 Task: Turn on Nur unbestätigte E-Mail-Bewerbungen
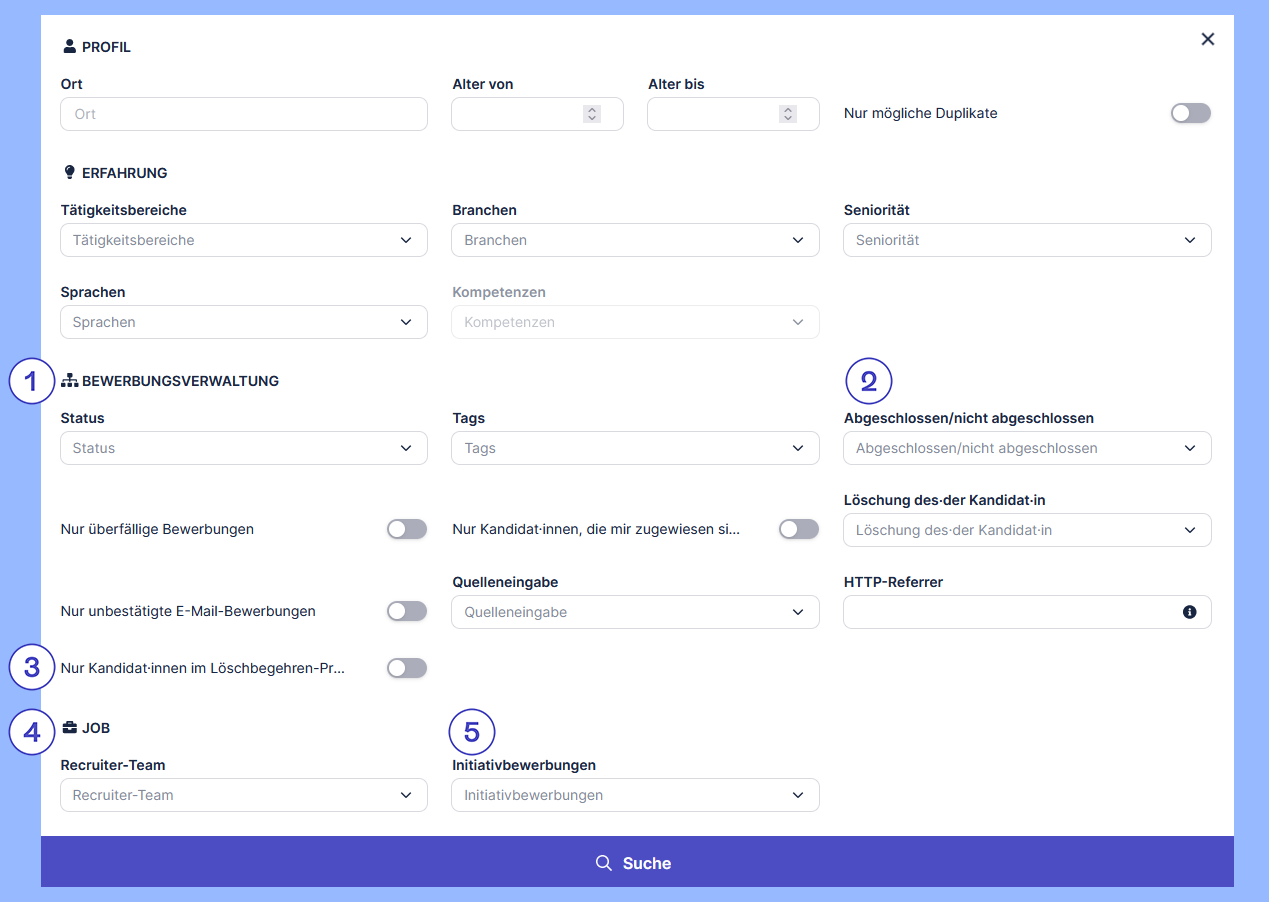point(407,611)
